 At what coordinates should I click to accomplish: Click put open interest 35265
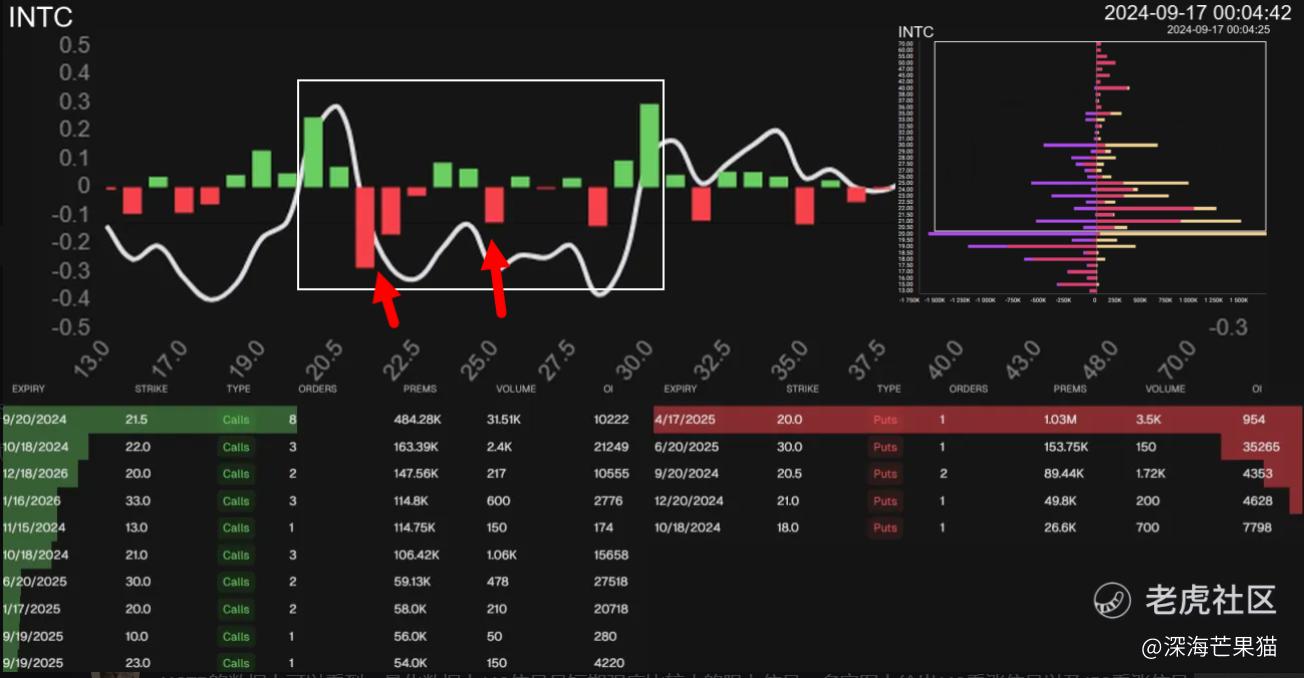tap(1262, 447)
